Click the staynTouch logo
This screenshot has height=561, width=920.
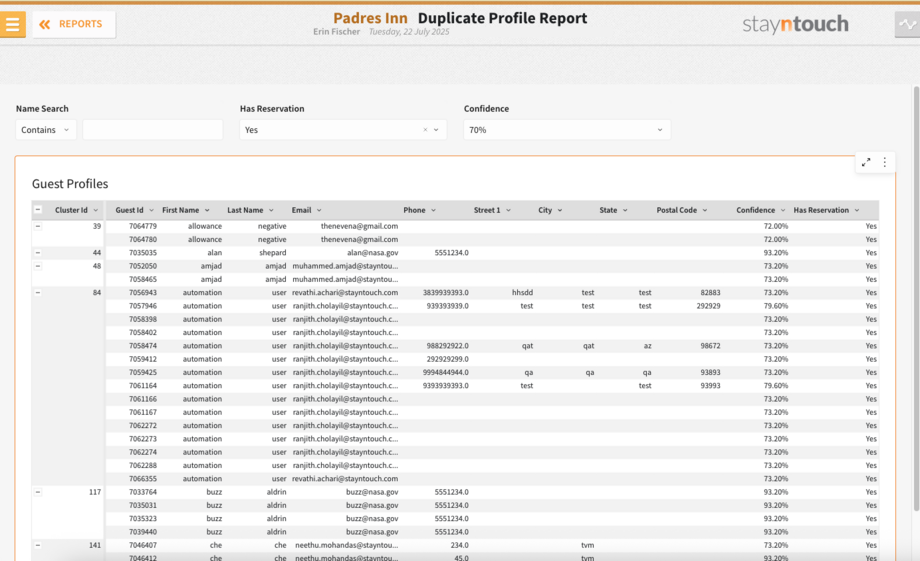click(x=795, y=24)
